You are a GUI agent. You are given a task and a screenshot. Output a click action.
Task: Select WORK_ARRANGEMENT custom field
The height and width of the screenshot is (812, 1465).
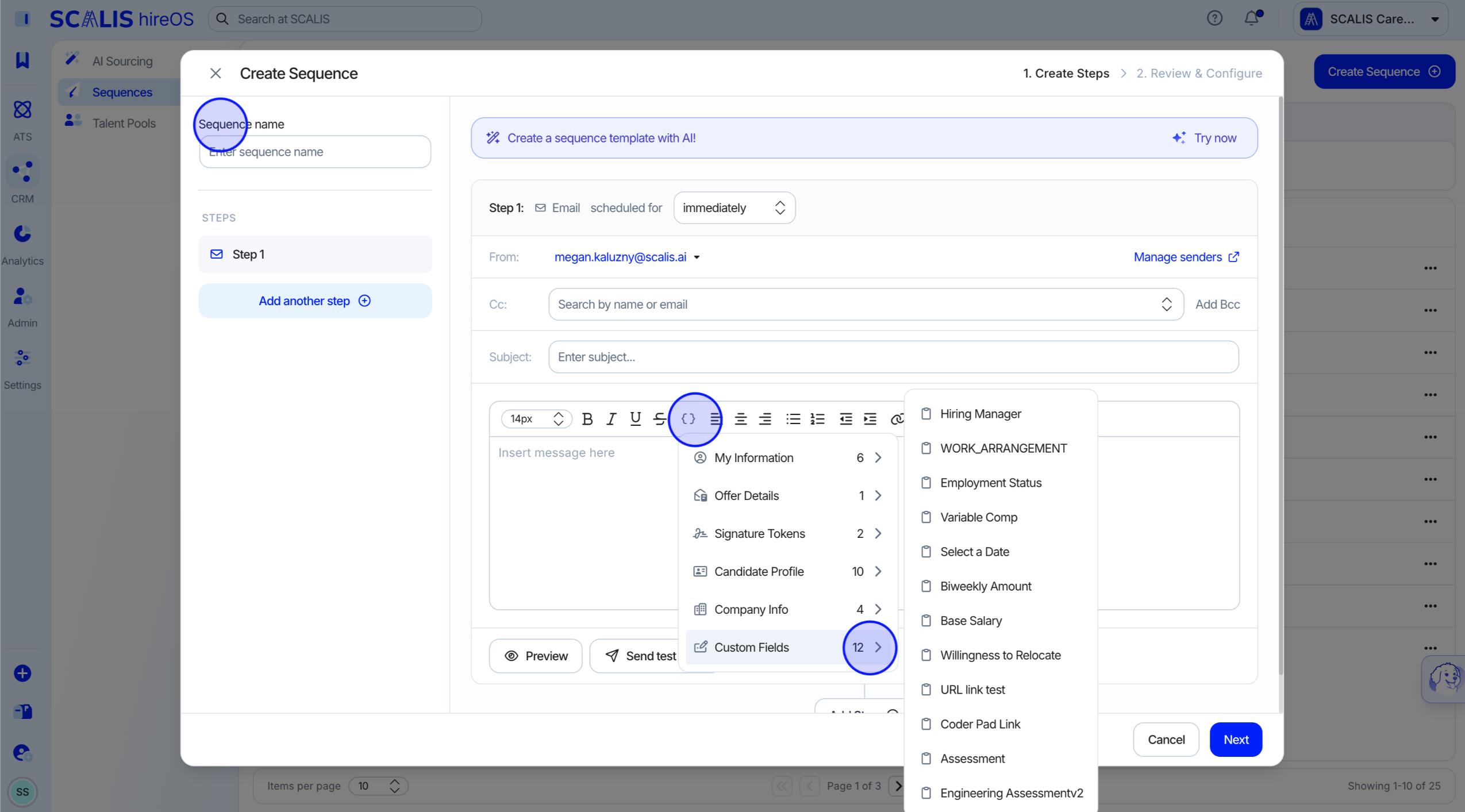click(1001, 448)
